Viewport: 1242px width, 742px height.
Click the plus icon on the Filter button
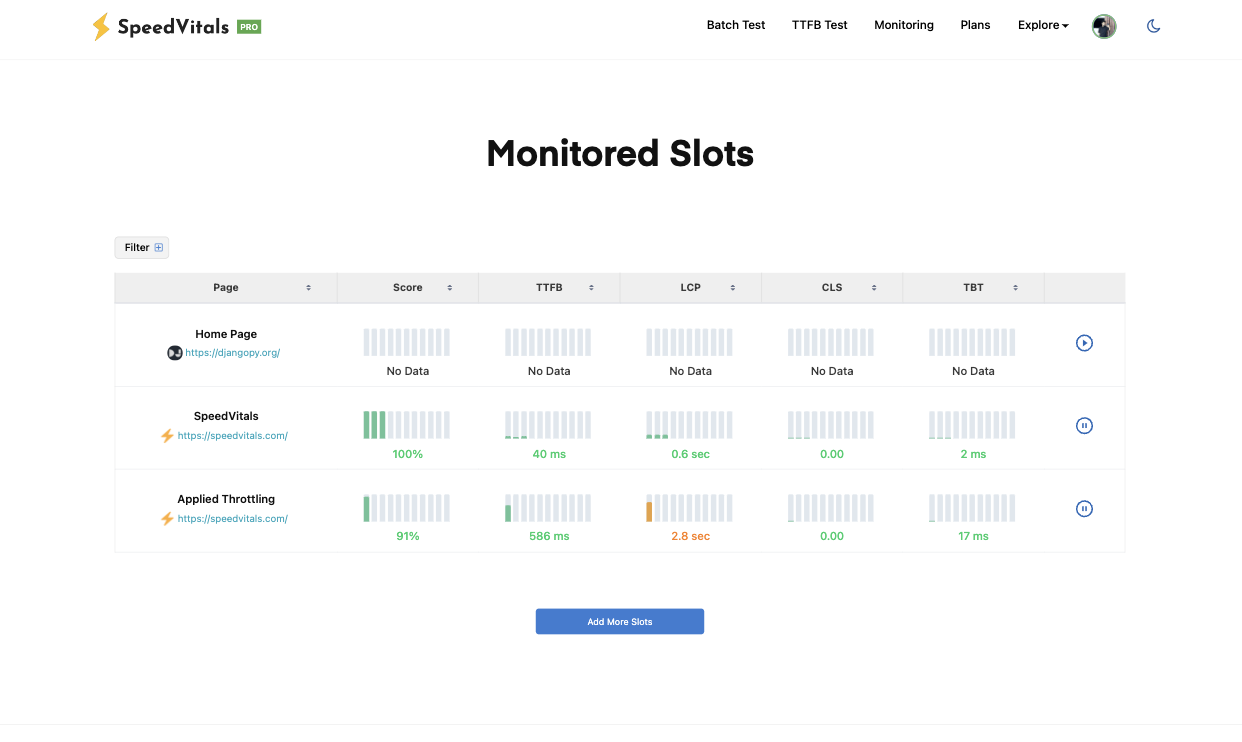click(159, 247)
